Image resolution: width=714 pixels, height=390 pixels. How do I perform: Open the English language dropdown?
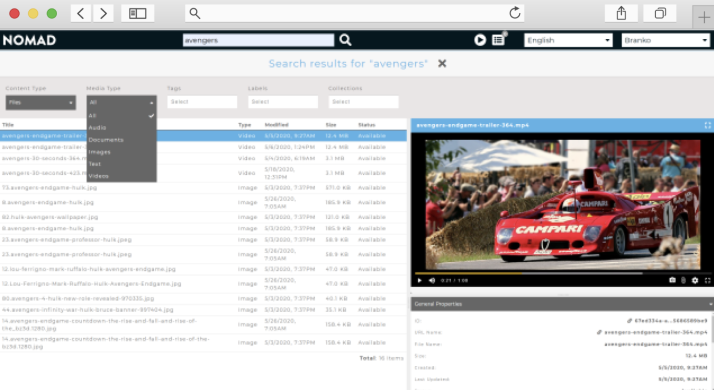click(x=568, y=40)
